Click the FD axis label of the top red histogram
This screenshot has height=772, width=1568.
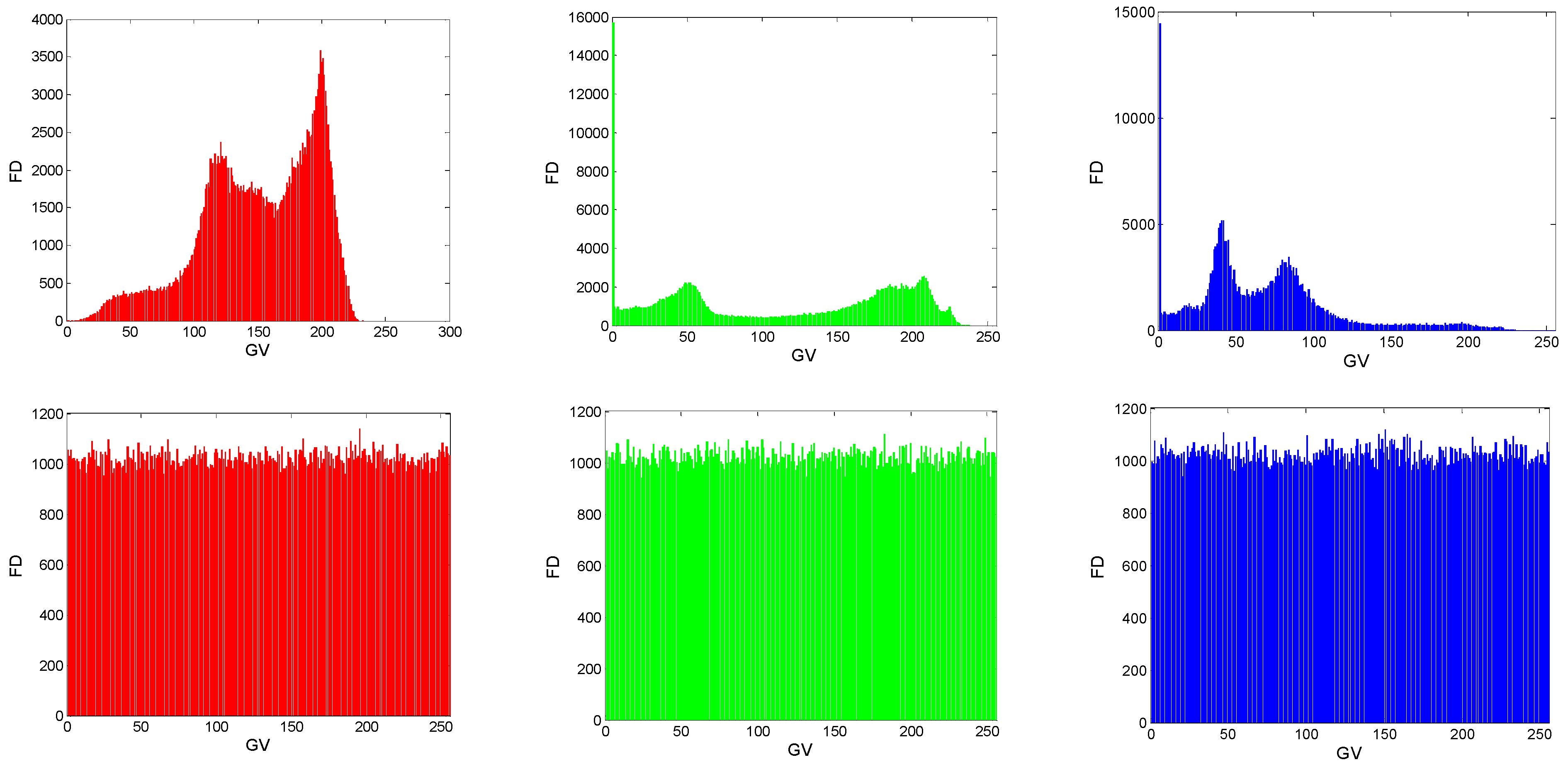(x=16, y=171)
